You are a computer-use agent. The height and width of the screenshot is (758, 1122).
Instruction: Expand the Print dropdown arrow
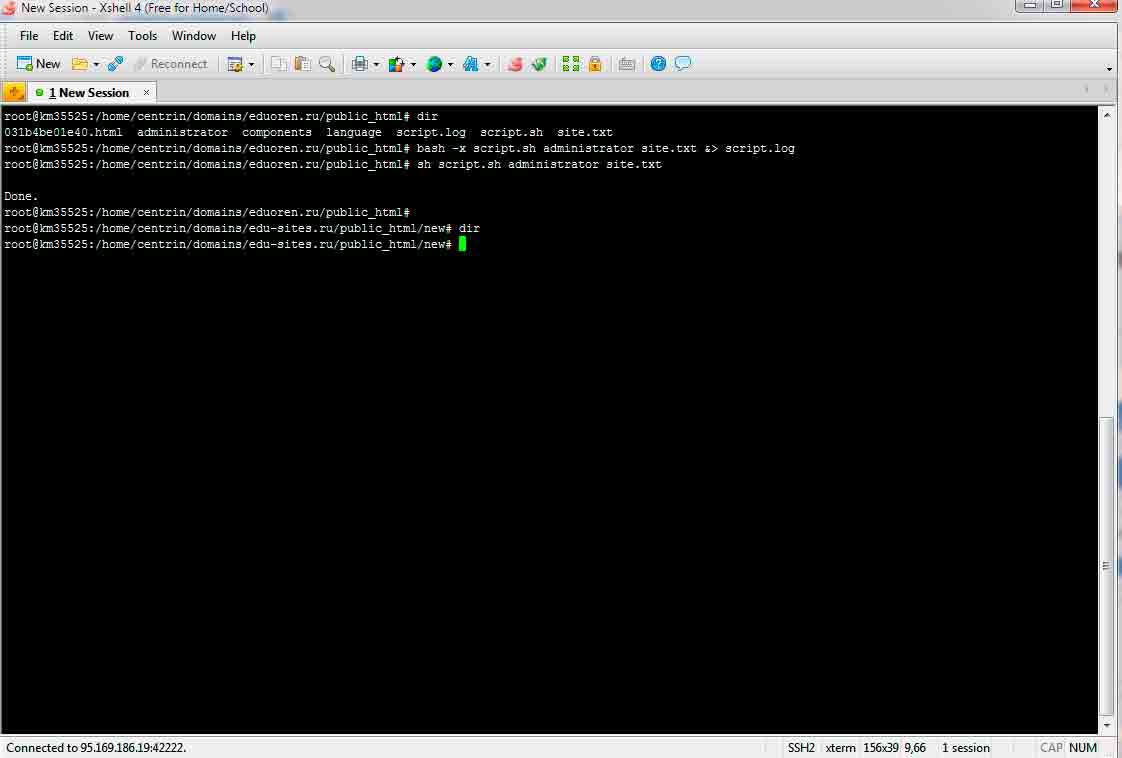[376, 64]
